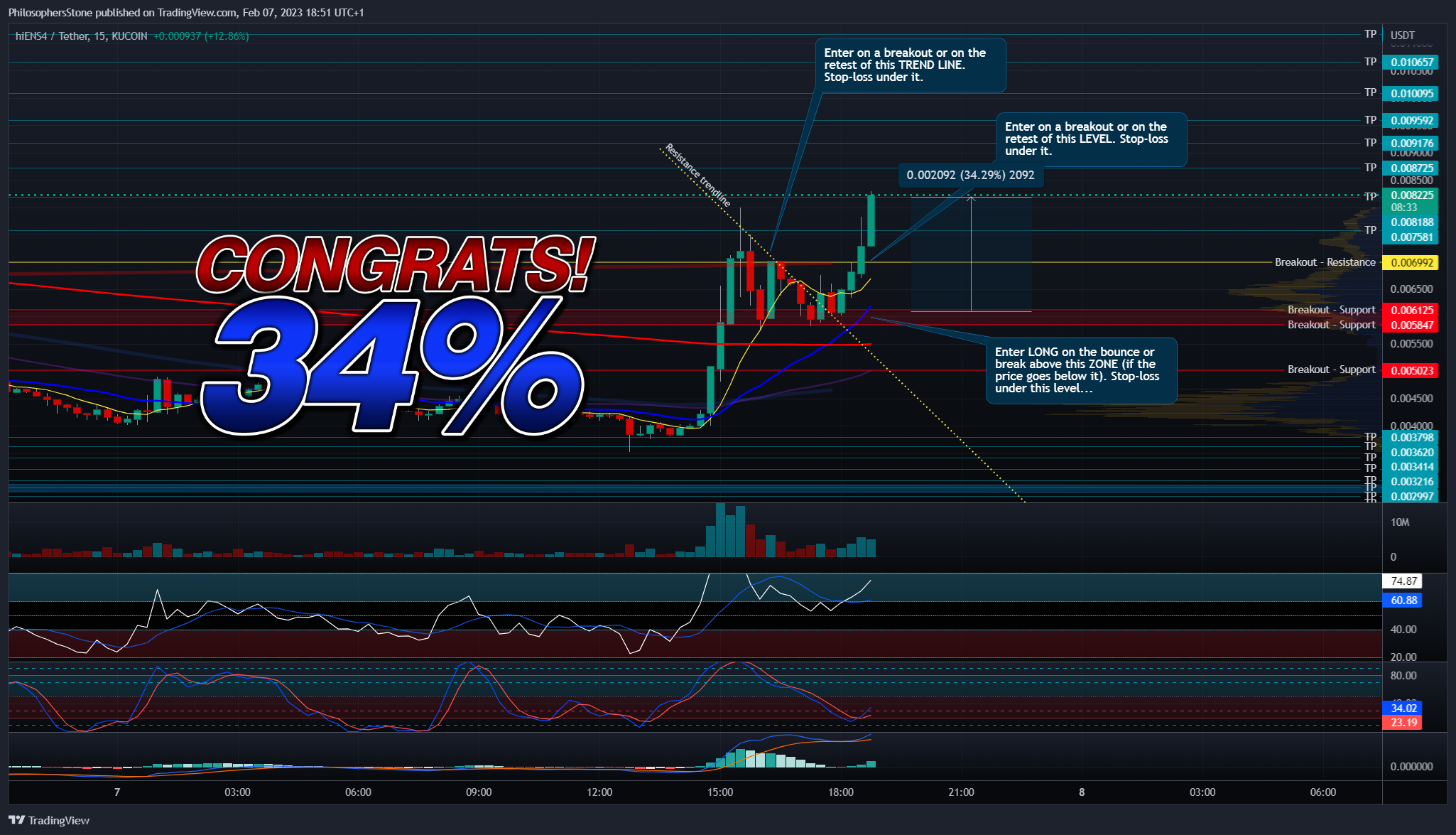Image resolution: width=1456 pixels, height=835 pixels.
Task: Click the 0.009176 price tag
Action: point(1411,143)
